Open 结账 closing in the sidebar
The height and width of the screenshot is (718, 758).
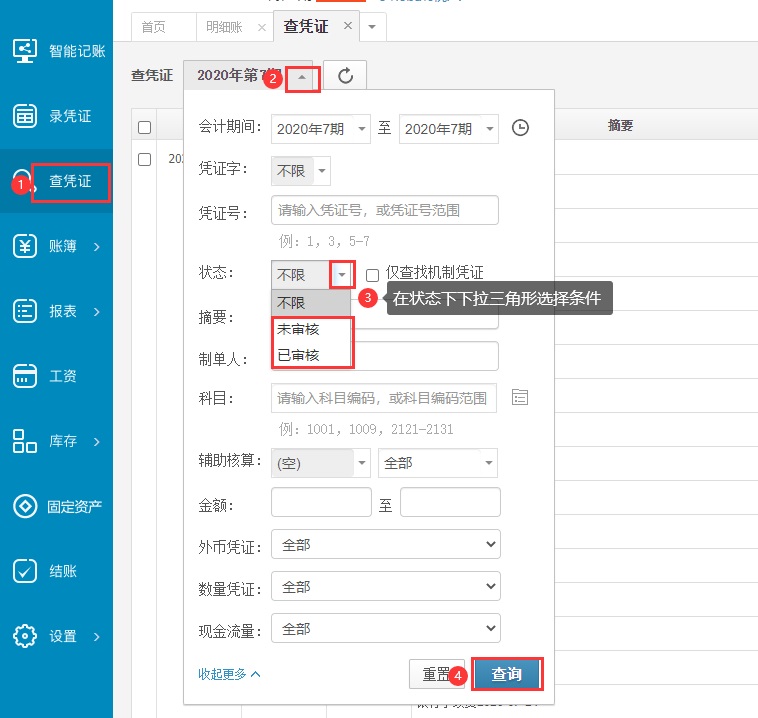56,571
